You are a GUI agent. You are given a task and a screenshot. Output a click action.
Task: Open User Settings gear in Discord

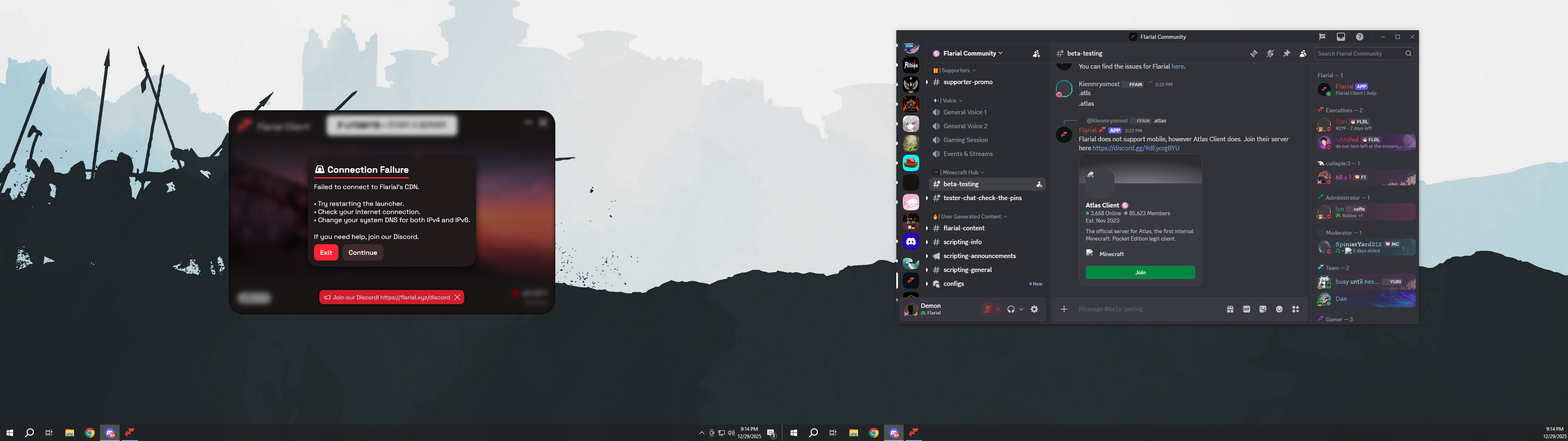pyautogui.click(x=1034, y=309)
